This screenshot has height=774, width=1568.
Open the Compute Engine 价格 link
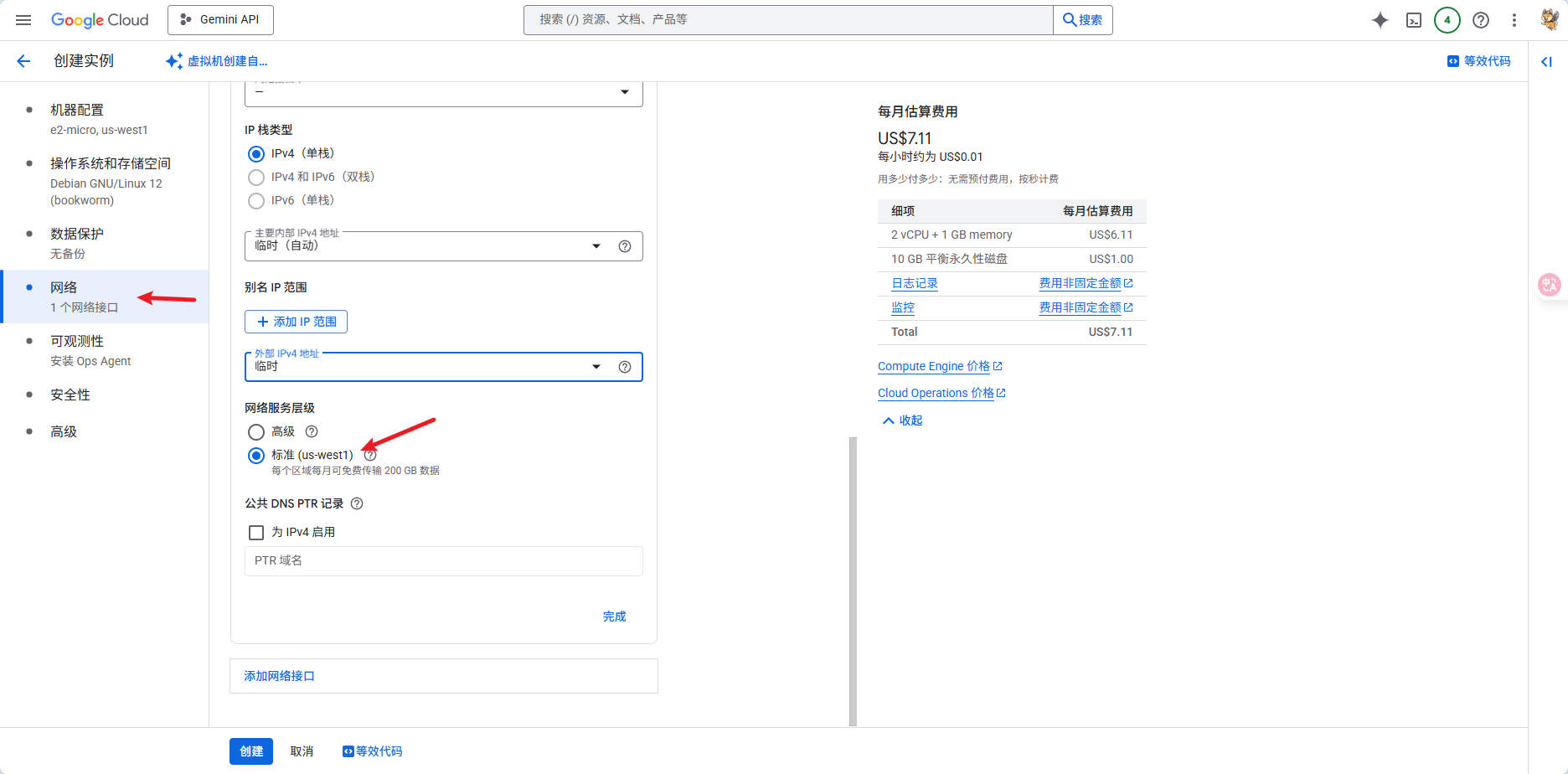[x=933, y=366]
